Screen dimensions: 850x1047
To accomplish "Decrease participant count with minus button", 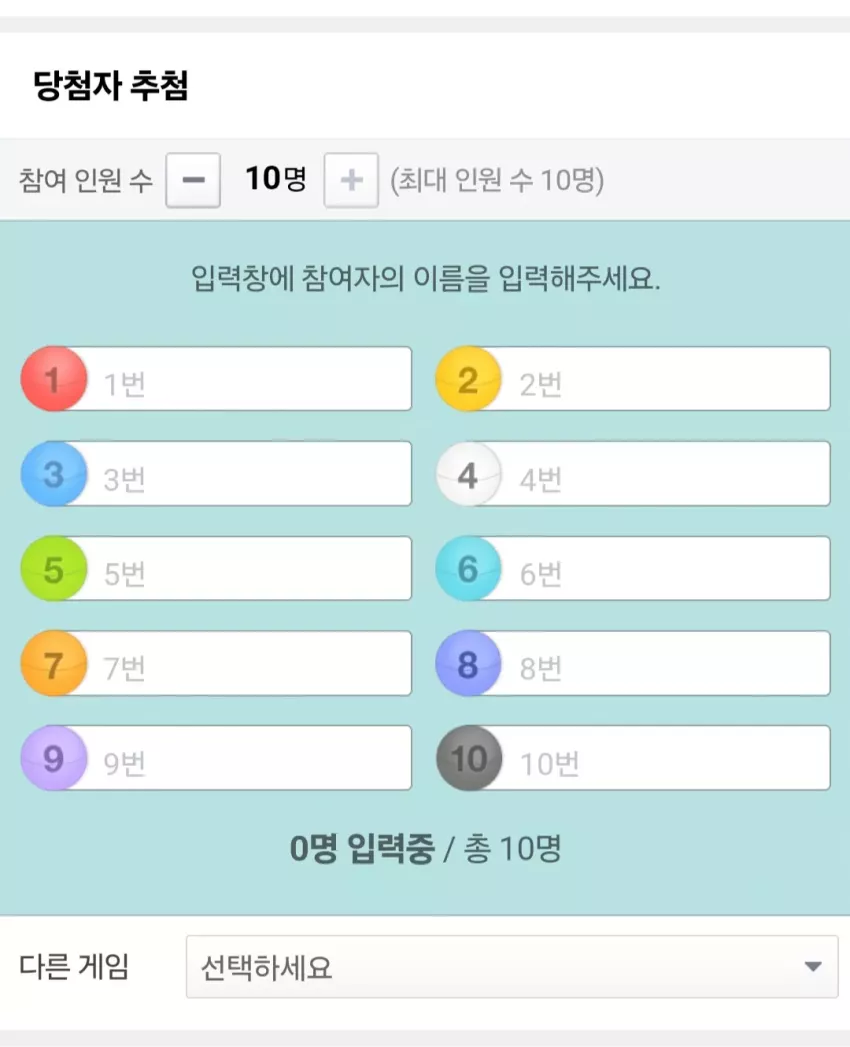I will [x=193, y=180].
